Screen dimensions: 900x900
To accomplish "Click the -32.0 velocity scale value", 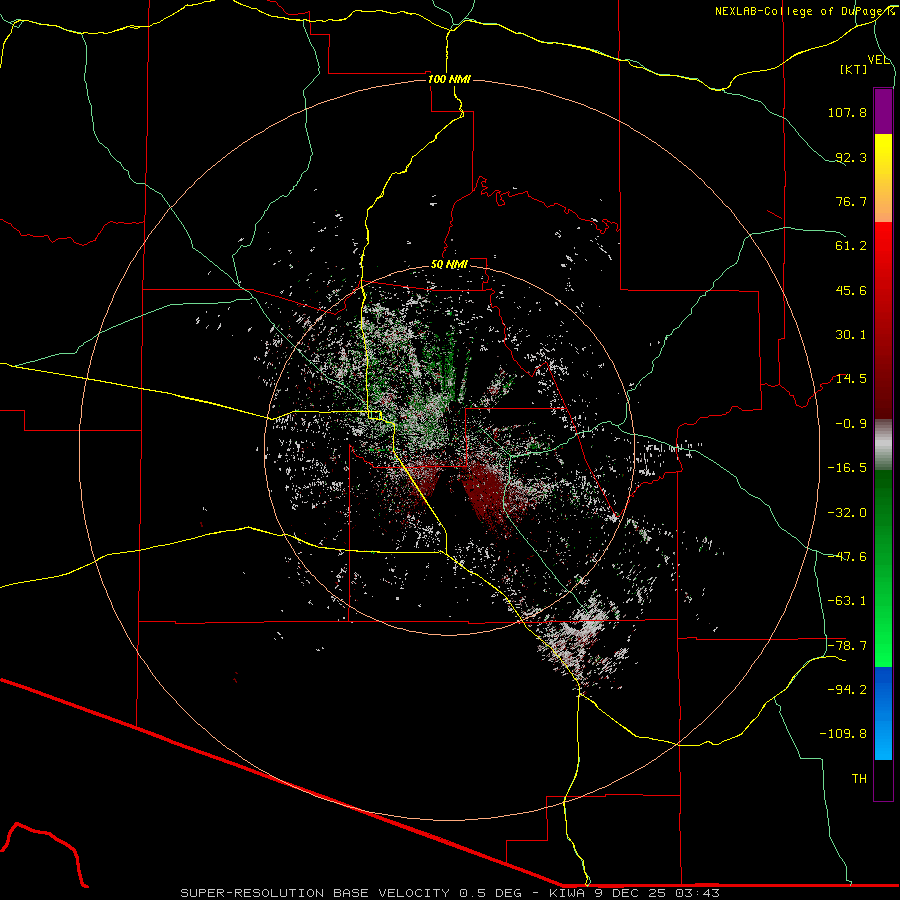I will click(x=847, y=513).
